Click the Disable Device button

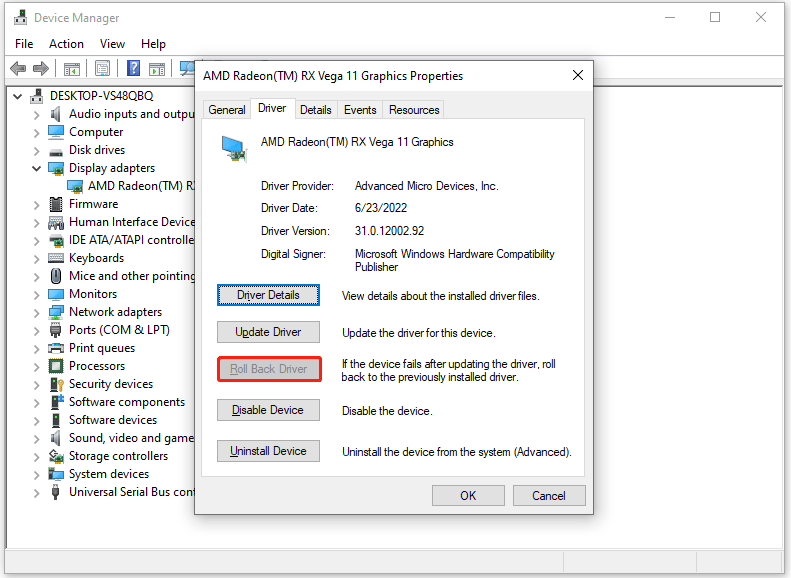coord(268,410)
